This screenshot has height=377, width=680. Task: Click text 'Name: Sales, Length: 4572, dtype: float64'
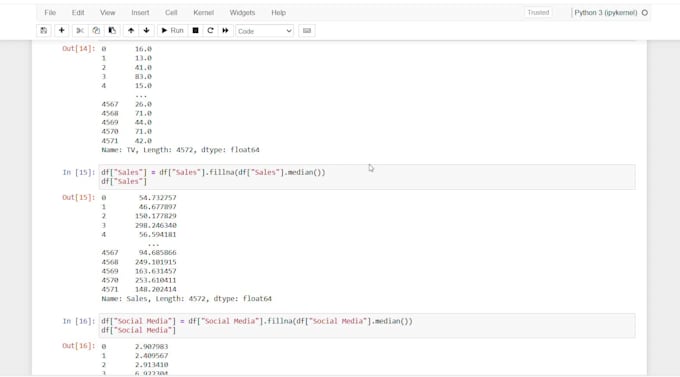(x=186, y=298)
